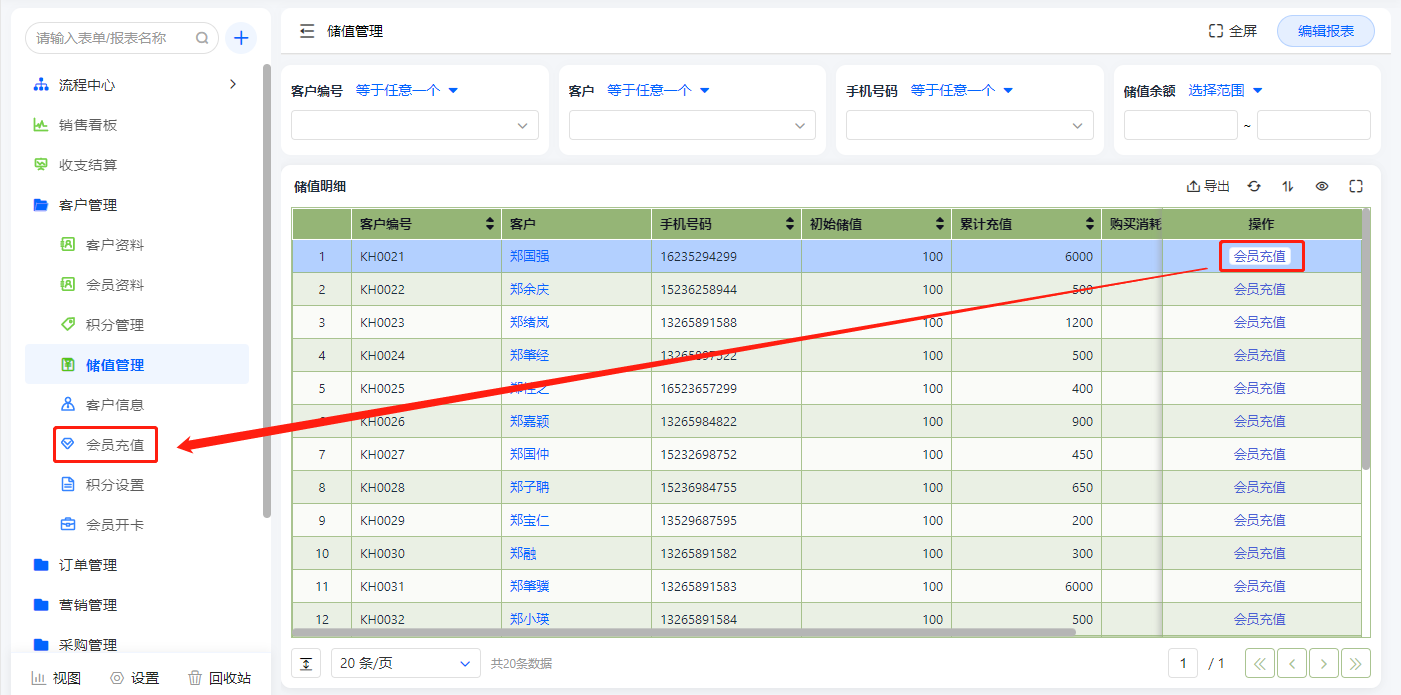Open 会员充值 in the sidebar menu
This screenshot has width=1401, height=695.
pyautogui.click(x=114, y=445)
